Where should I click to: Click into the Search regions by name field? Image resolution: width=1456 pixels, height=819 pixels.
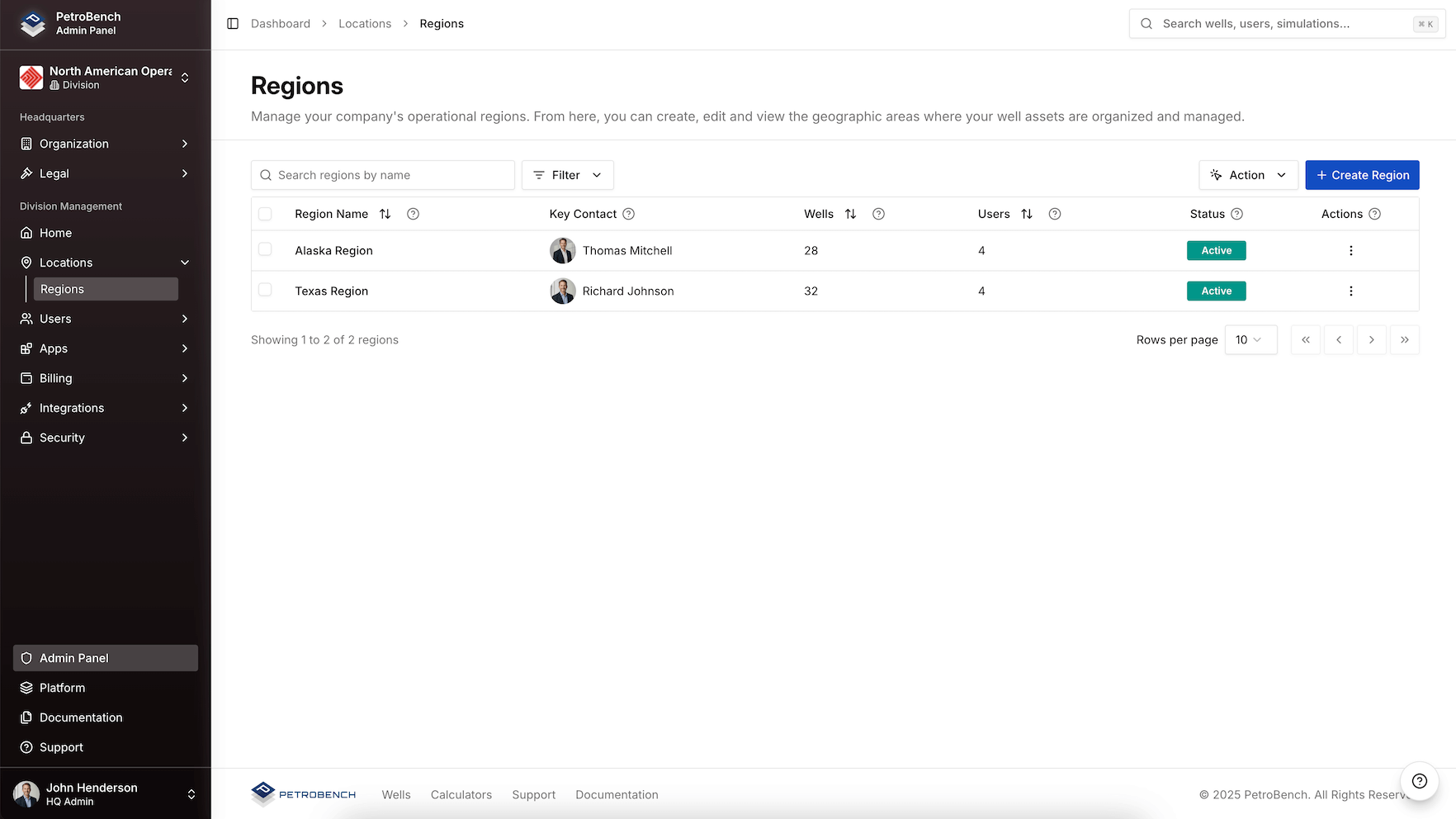(382, 175)
